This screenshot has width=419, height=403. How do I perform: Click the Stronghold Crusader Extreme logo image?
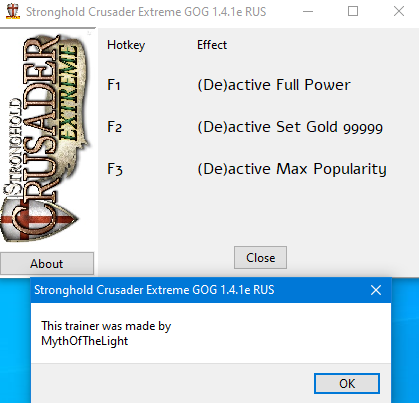tap(47, 137)
